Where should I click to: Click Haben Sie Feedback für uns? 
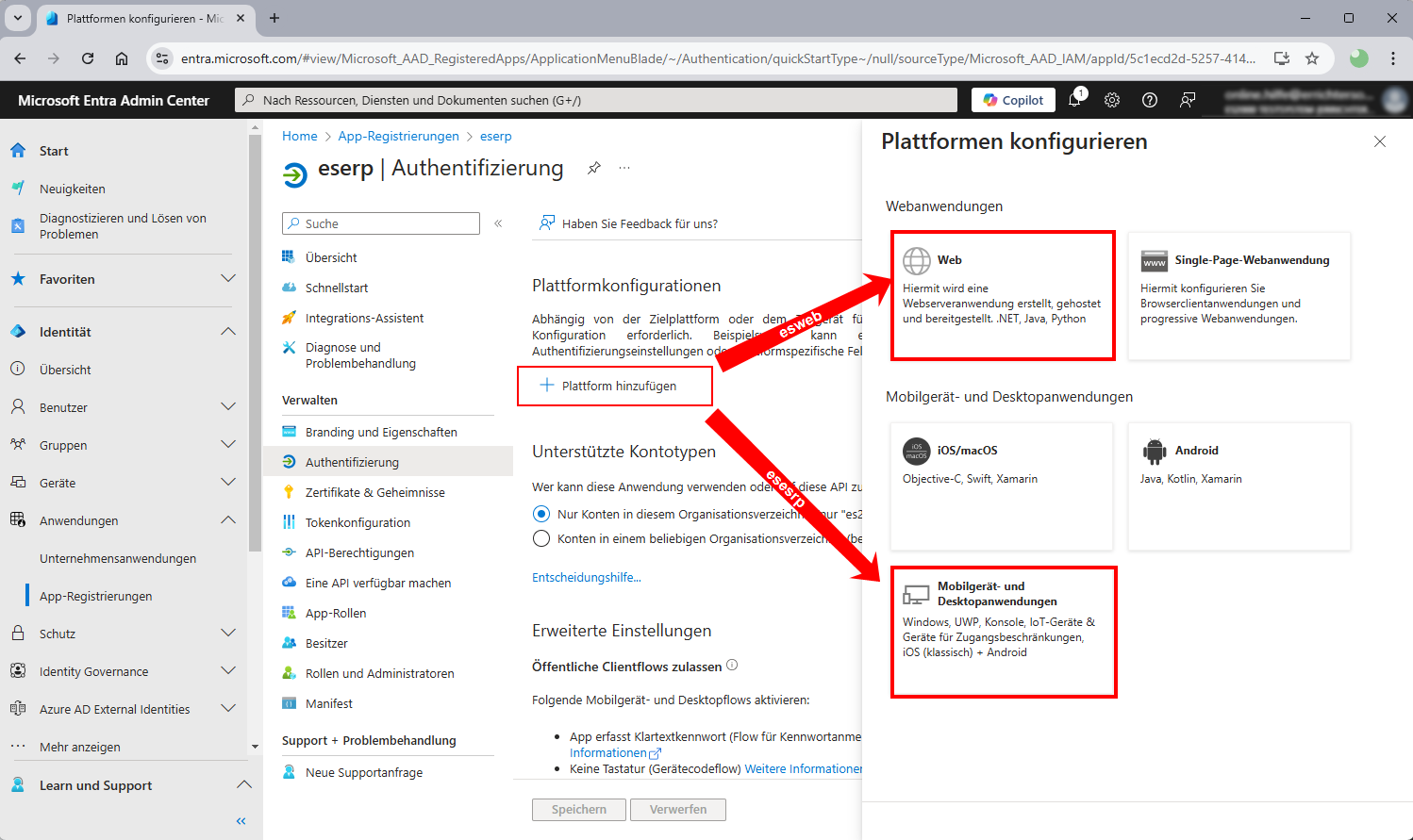[629, 223]
